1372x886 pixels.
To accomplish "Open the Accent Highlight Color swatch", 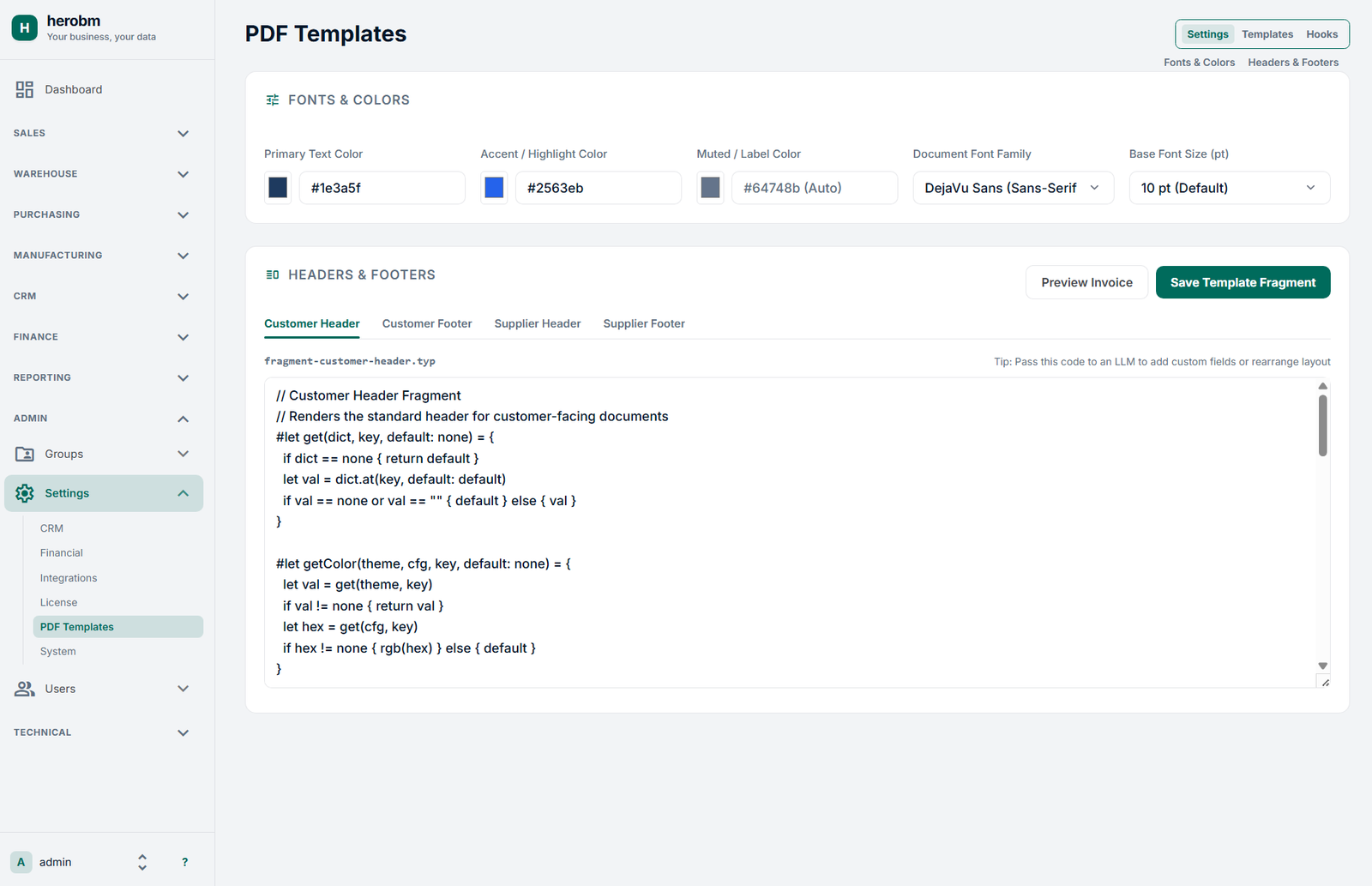I will [494, 188].
